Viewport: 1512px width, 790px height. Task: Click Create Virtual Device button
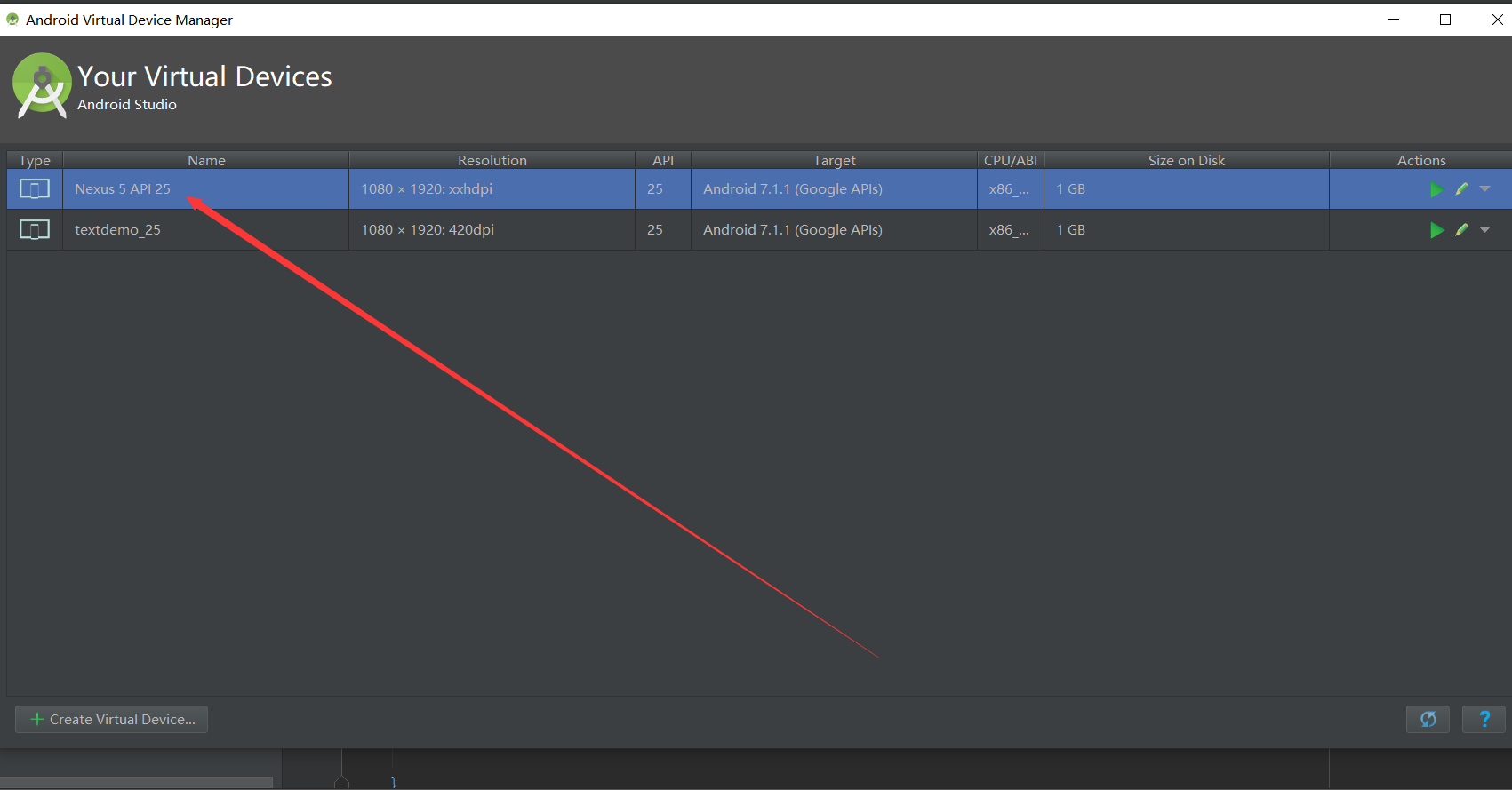pos(112,719)
